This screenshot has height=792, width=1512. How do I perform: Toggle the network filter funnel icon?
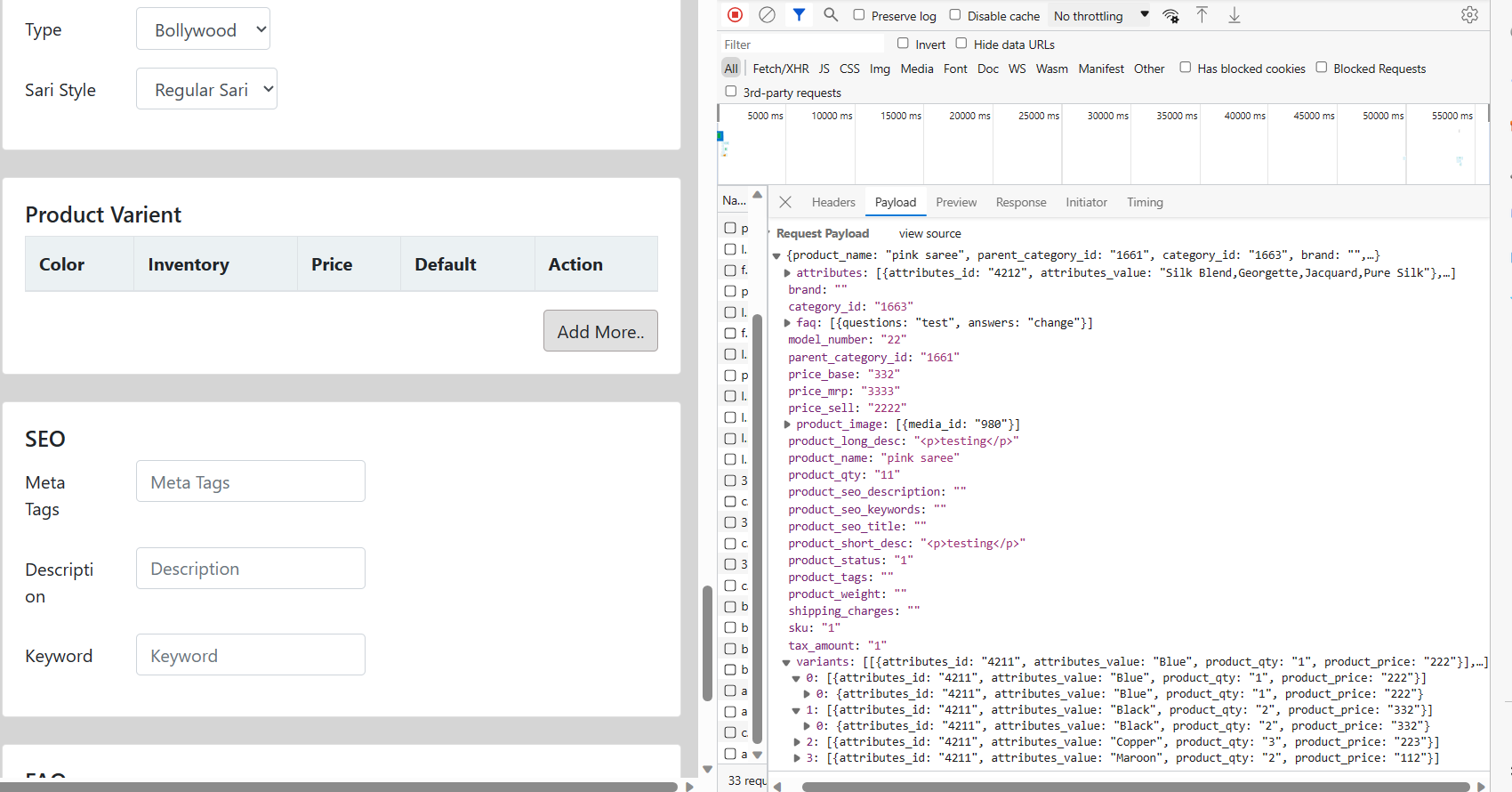point(799,14)
